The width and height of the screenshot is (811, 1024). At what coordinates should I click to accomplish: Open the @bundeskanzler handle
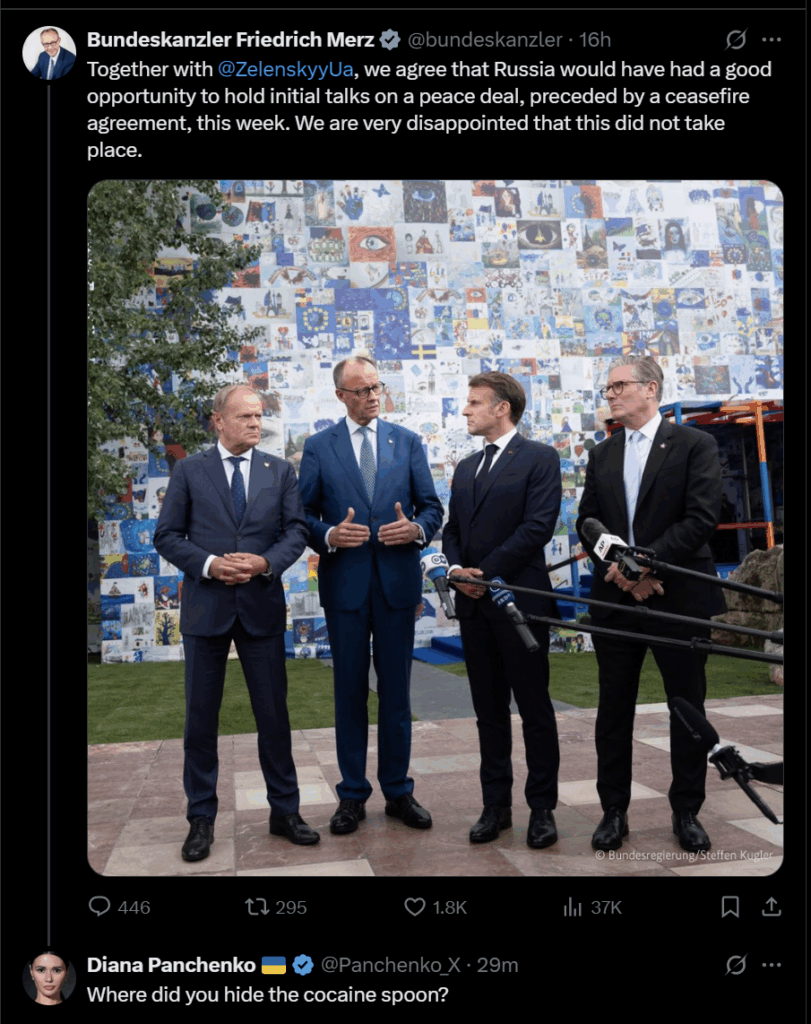(x=485, y=40)
